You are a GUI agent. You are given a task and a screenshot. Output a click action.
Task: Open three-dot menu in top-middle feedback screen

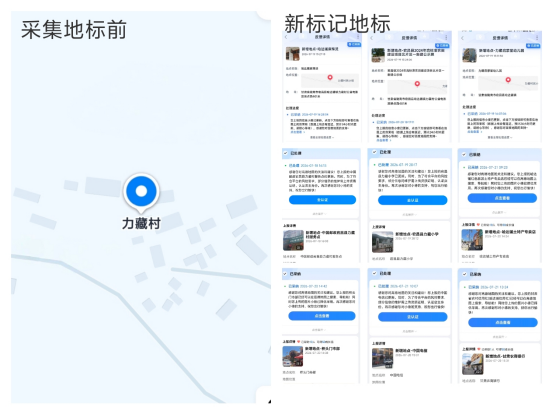click(x=446, y=37)
